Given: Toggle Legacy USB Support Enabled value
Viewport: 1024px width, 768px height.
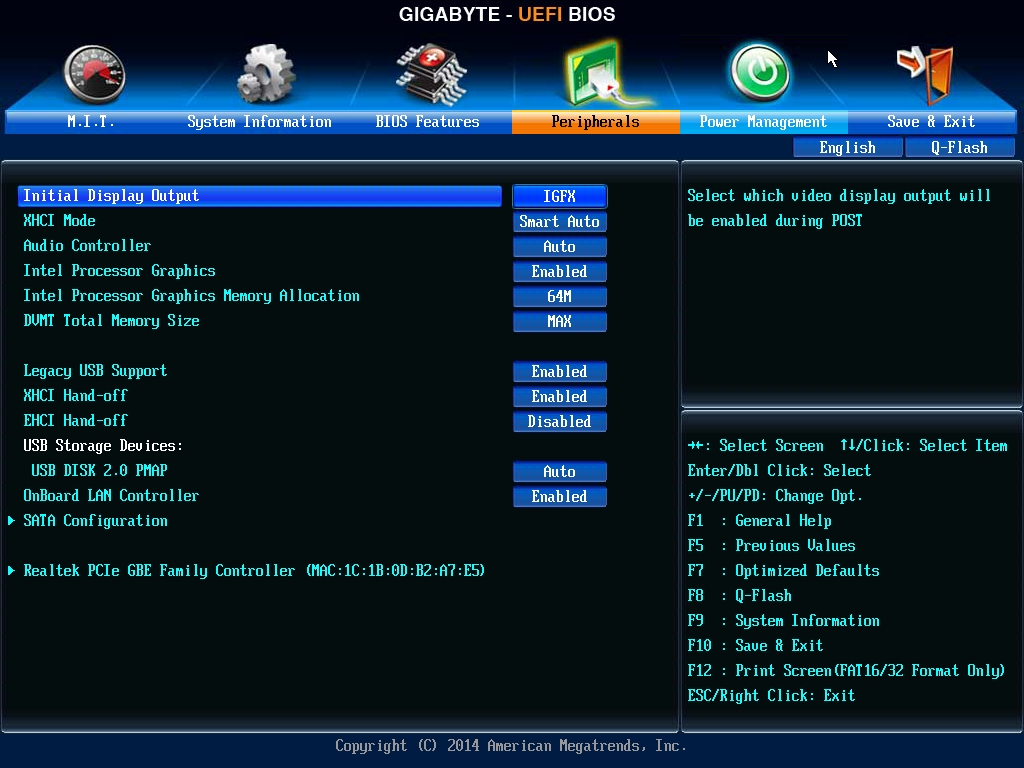Looking at the screenshot, I should pos(560,371).
